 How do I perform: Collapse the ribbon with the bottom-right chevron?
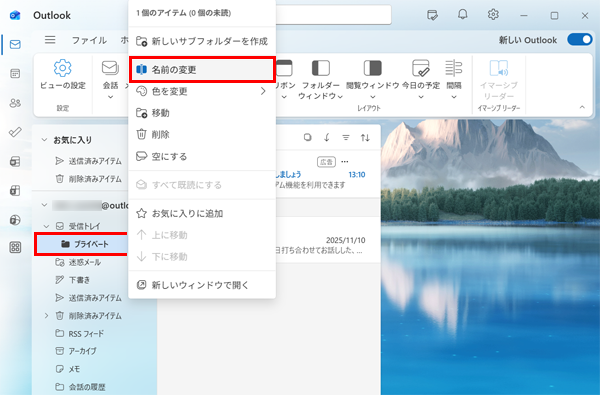tap(582, 107)
